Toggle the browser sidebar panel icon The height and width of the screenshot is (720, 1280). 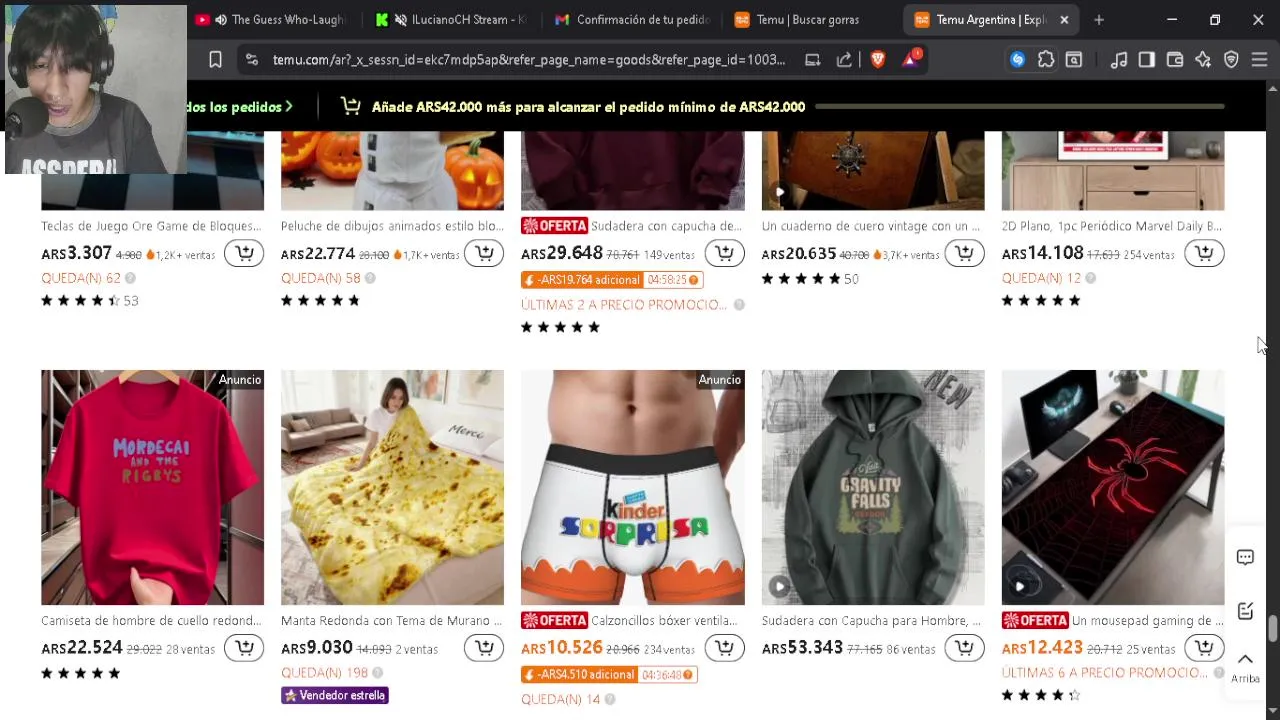click(1147, 60)
